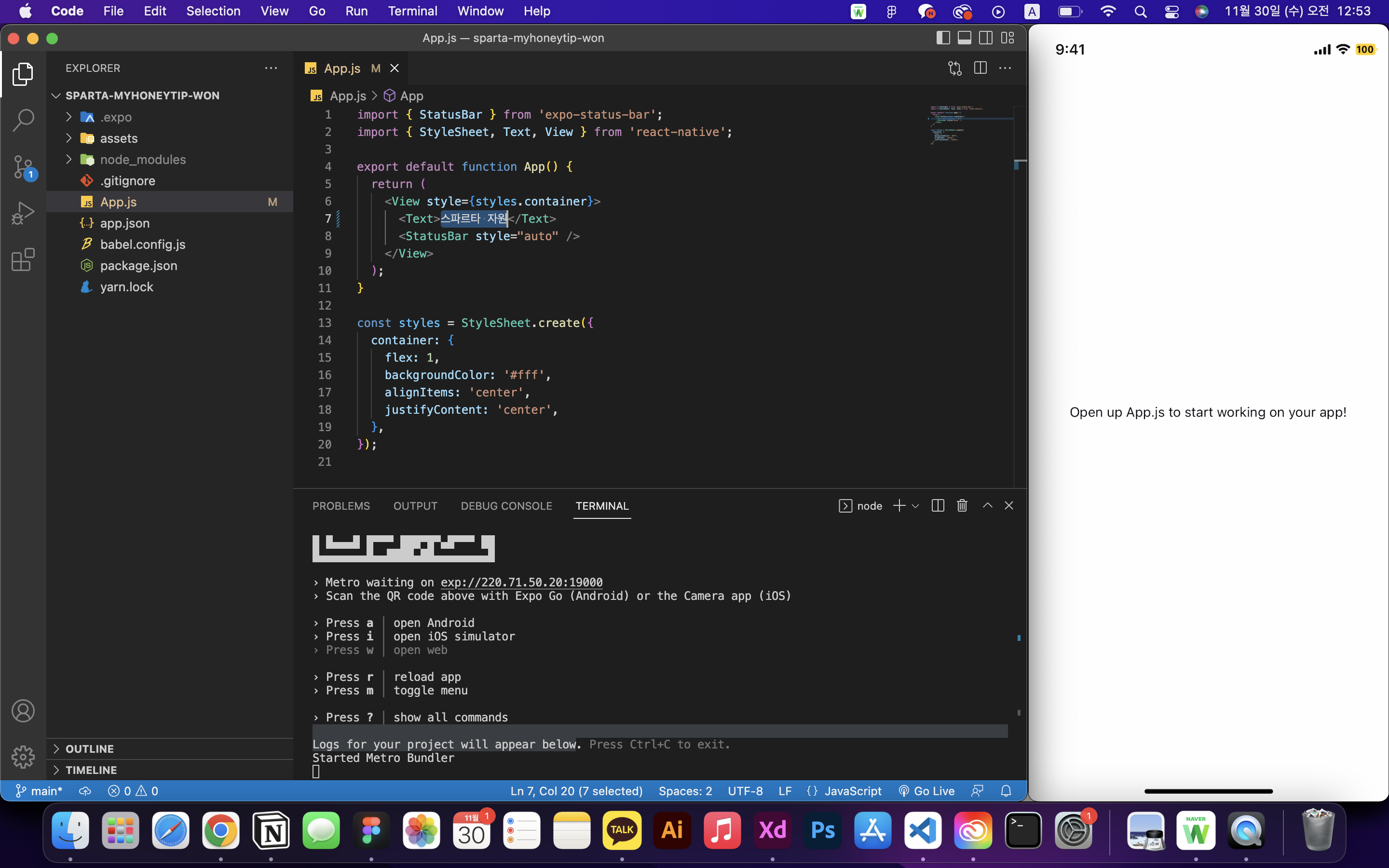The width and height of the screenshot is (1389, 868).
Task: Click UTF-8 encoding in status bar
Action: tap(745, 791)
